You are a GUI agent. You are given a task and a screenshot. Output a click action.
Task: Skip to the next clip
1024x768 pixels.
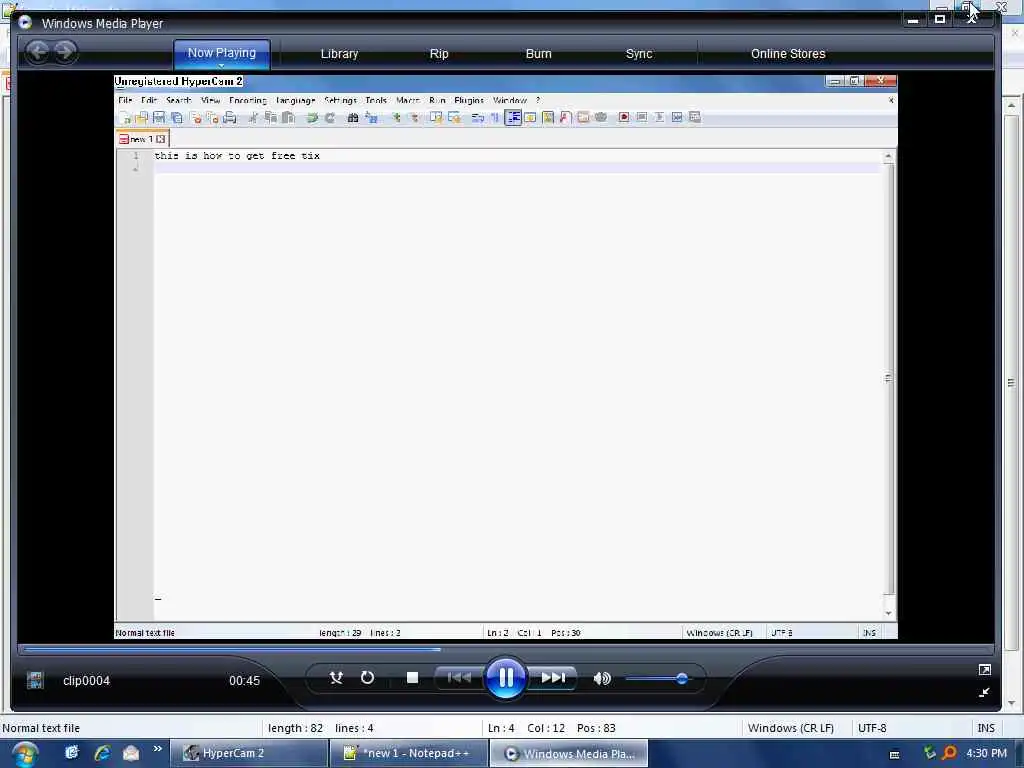coord(553,678)
